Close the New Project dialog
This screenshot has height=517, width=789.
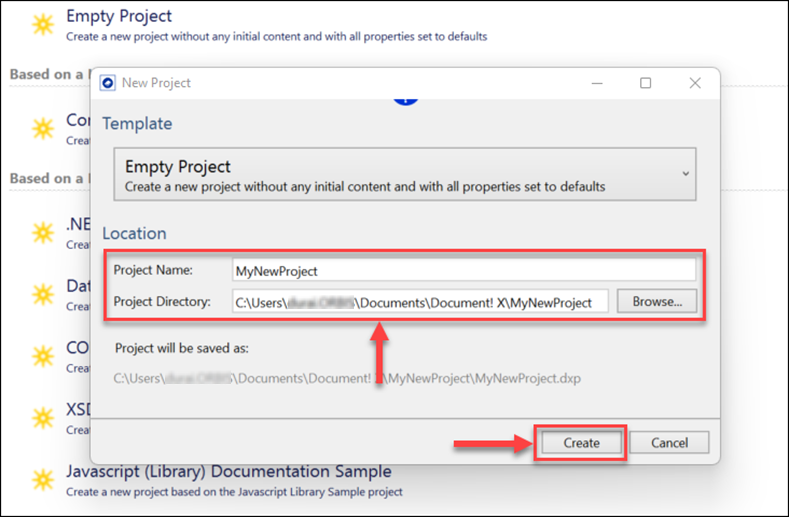695,83
